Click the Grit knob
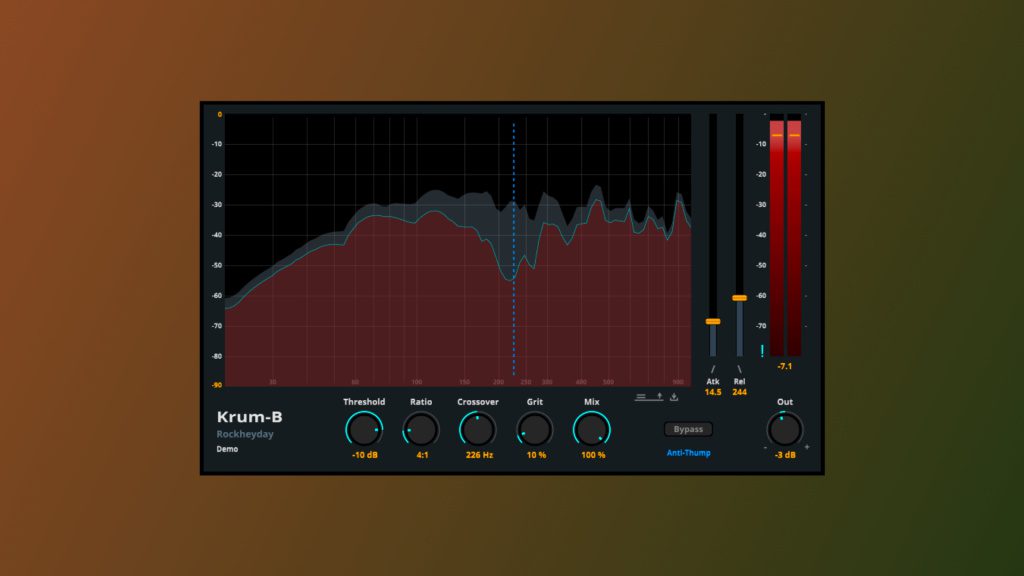 [x=535, y=430]
